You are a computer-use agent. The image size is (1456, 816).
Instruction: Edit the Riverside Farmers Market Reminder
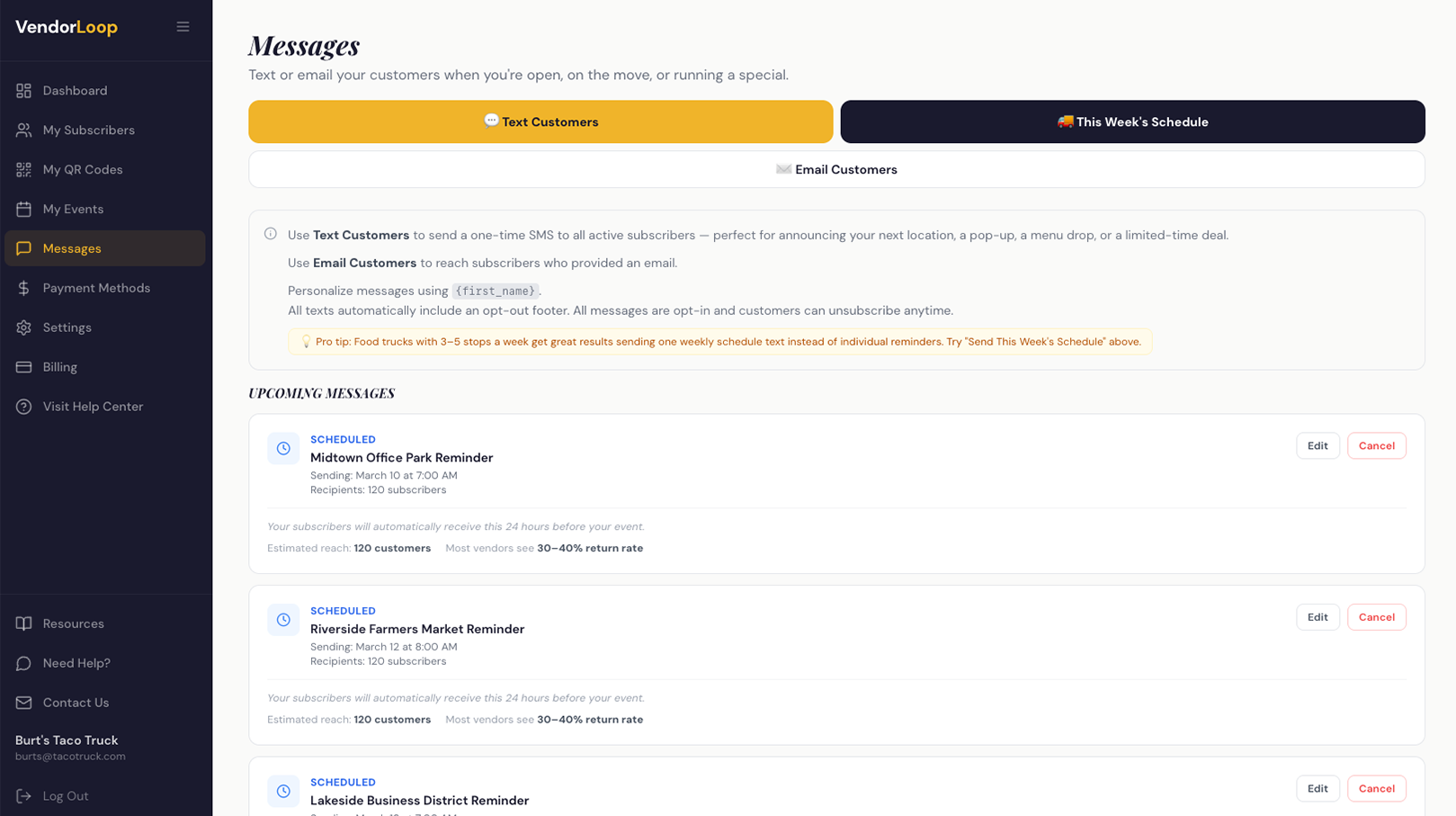[x=1318, y=617]
